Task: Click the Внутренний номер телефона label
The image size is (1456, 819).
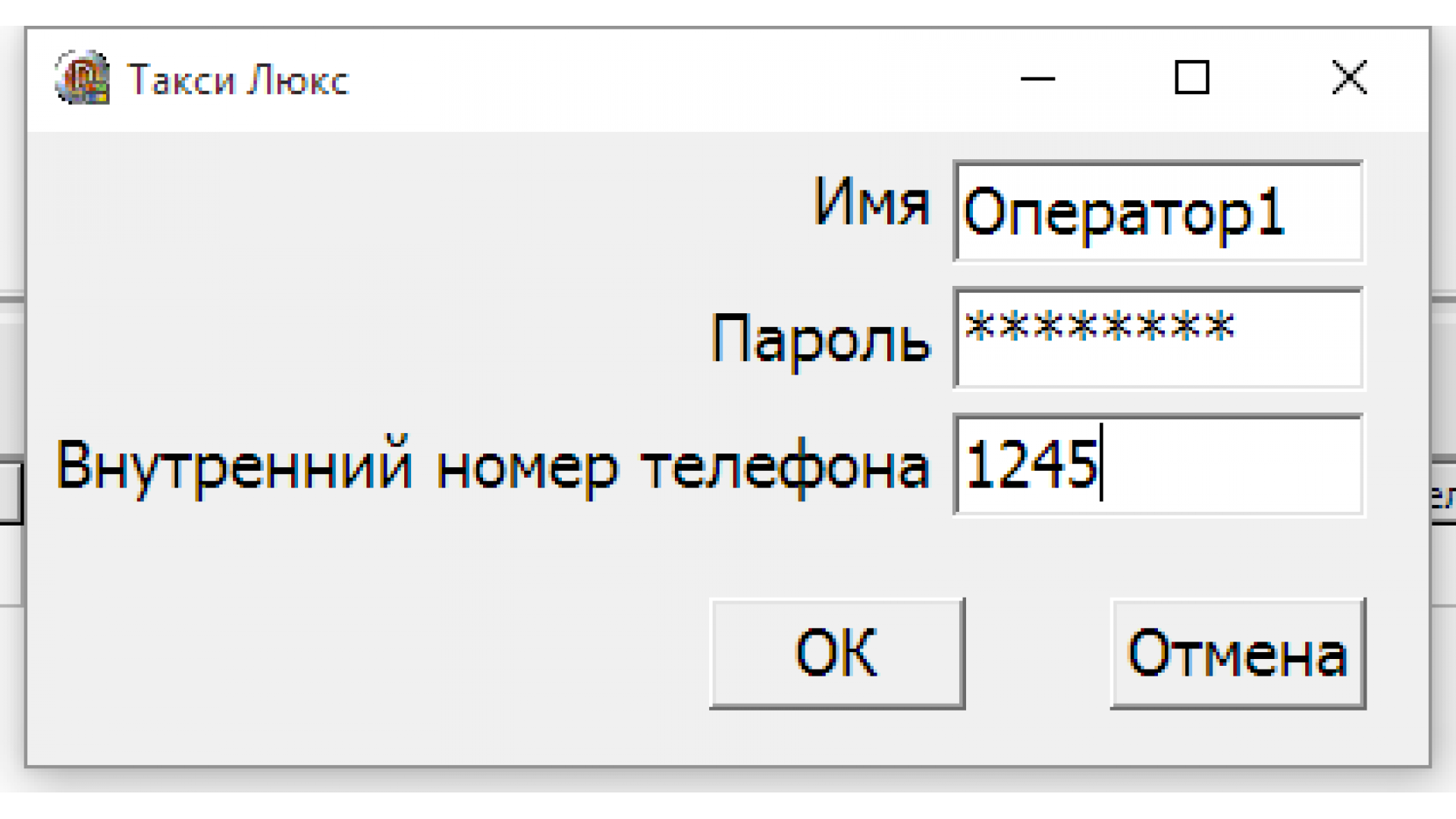Action: coord(493,465)
